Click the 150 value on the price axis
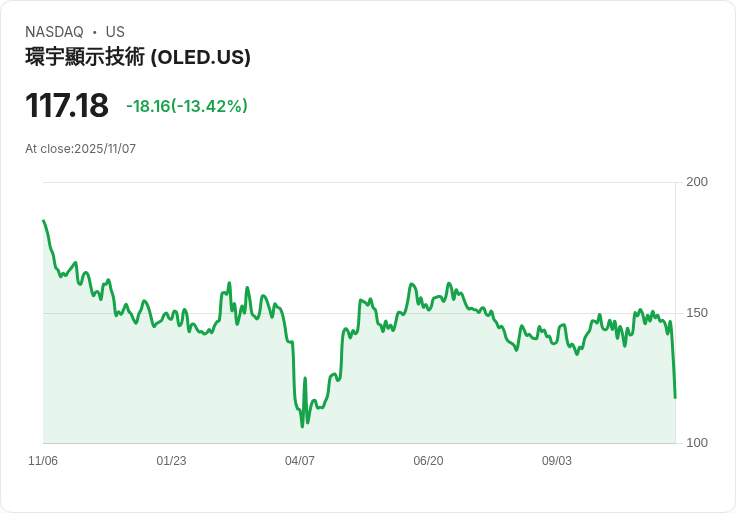This screenshot has width=736, height=513. (x=697, y=313)
